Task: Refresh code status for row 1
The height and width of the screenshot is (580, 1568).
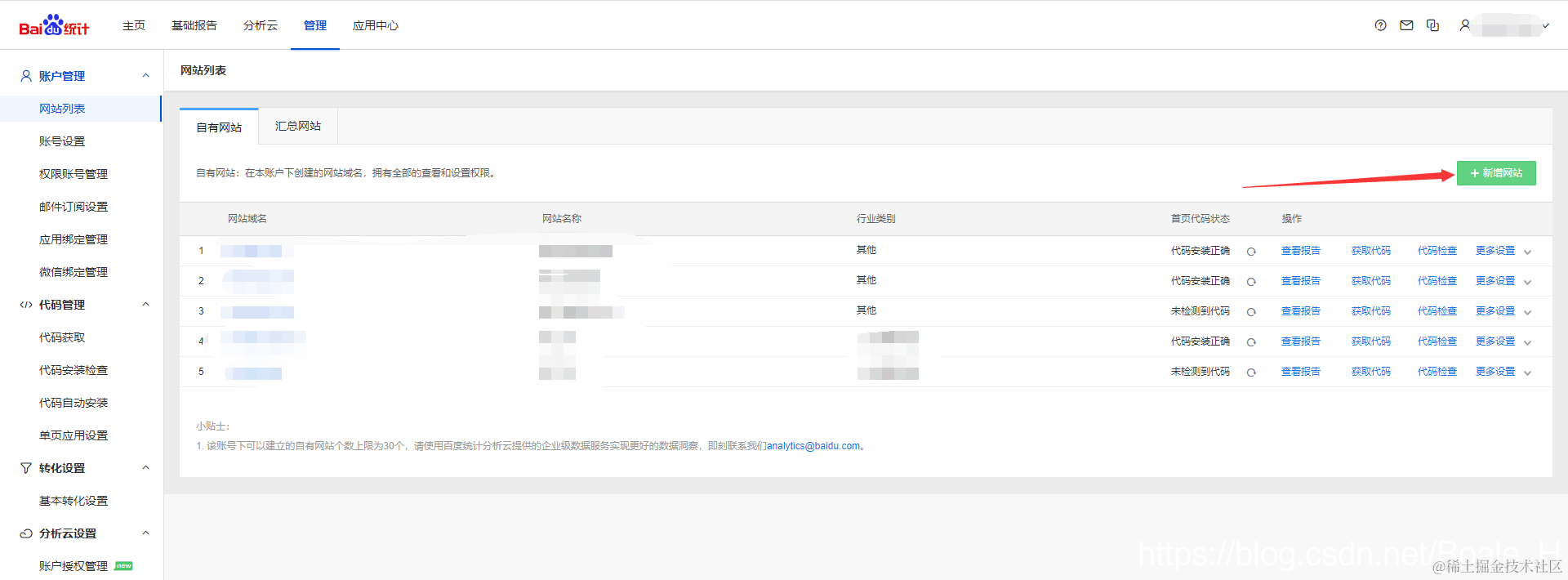Action: pyautogui.click(x=1251, y=252)
